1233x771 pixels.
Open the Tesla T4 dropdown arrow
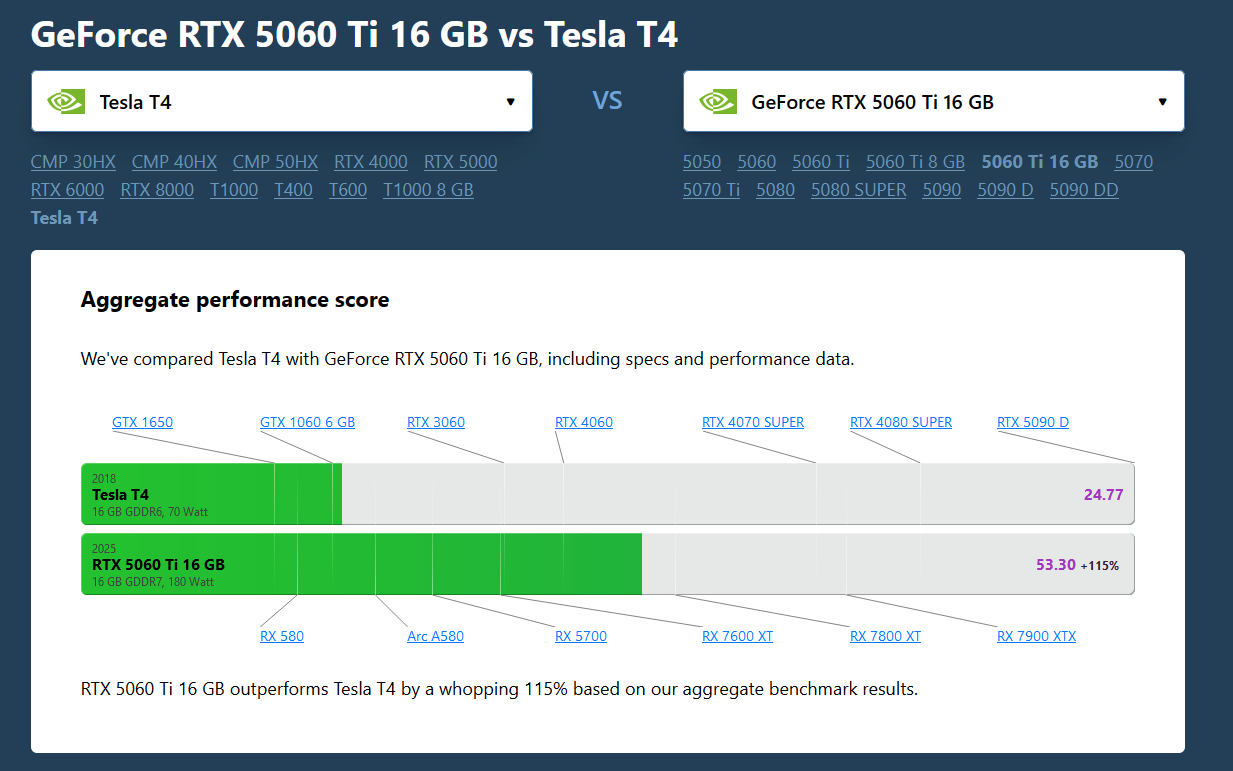pos(510,101)
